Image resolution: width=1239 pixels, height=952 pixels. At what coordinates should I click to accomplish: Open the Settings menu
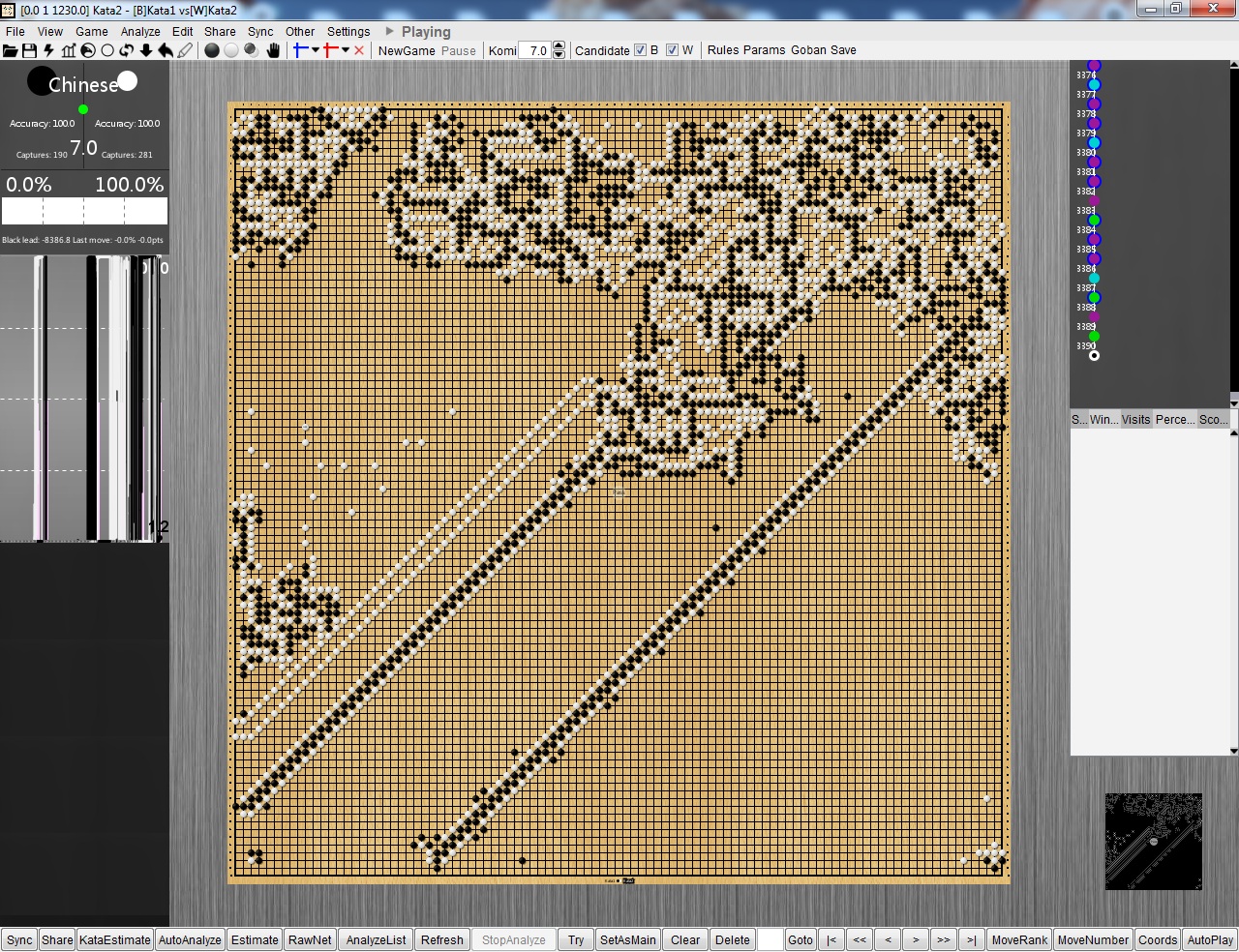click(348, 31)
